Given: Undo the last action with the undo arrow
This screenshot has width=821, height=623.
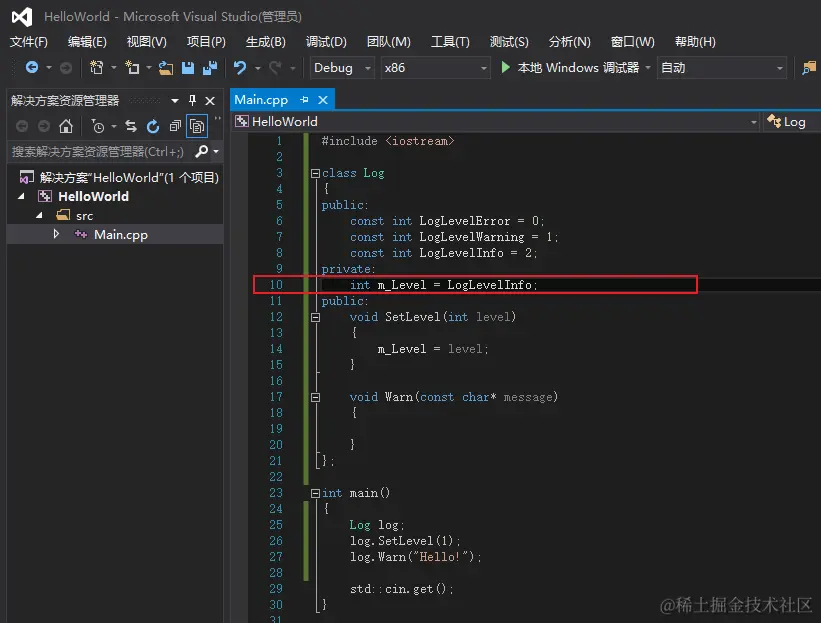Looking at the screenshot, I should [240, 68].
